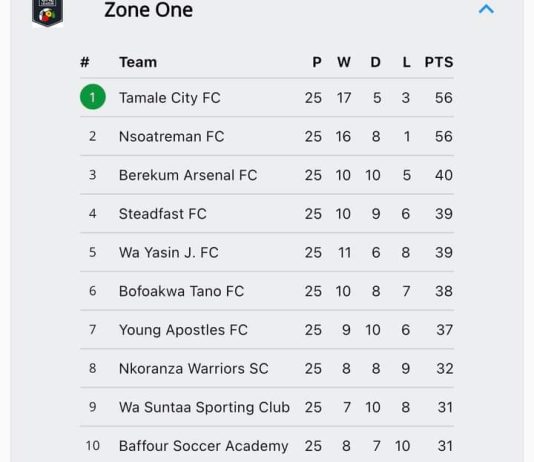Click the D draws column header
Screen dimensions: 534x462
(375, 62)
